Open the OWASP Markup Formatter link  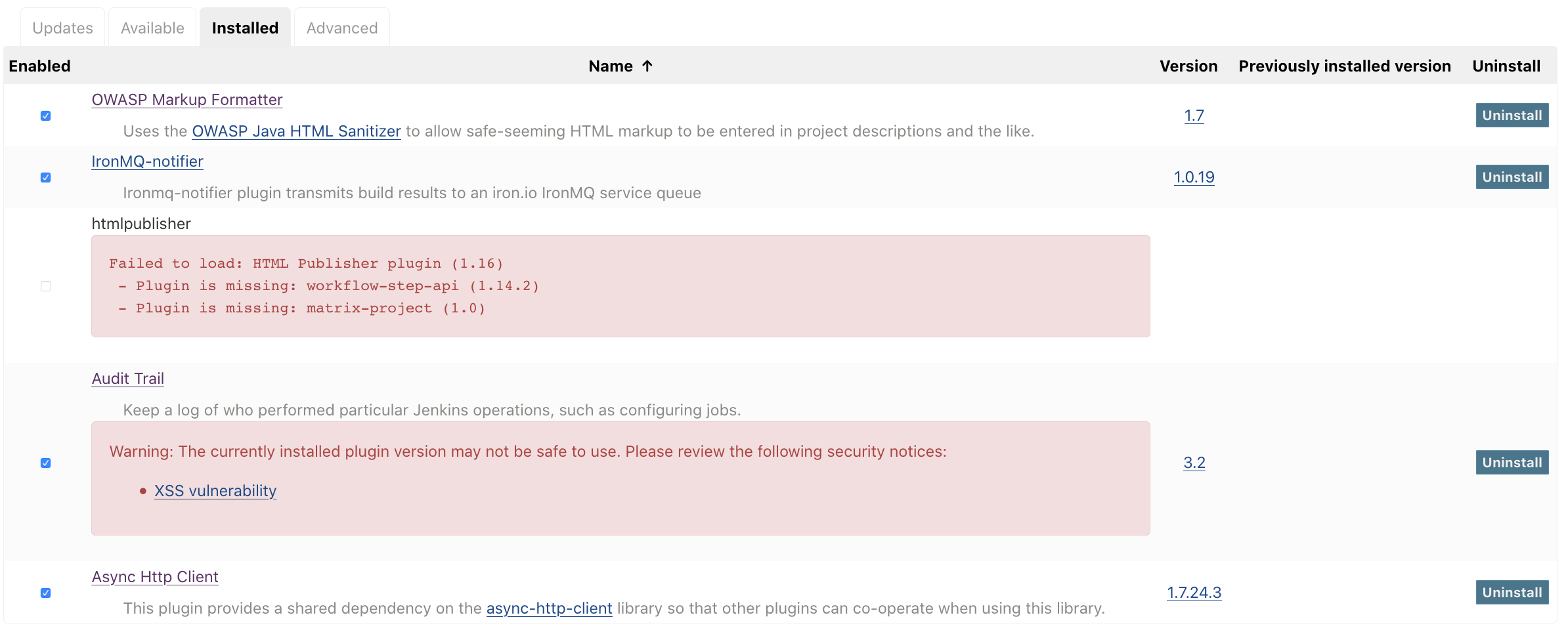(x=187, y=100)
